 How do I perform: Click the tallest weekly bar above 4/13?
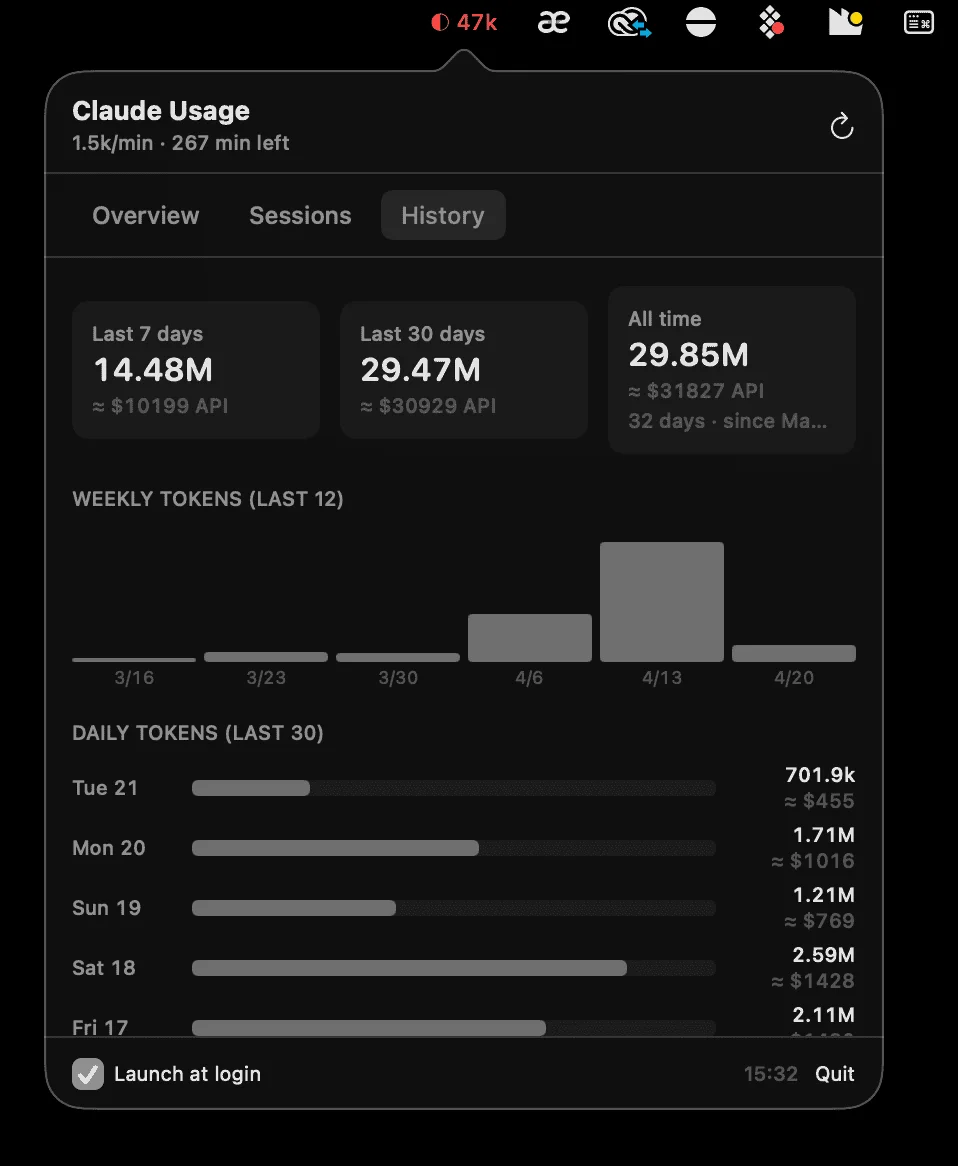click(x=661, y=600)
